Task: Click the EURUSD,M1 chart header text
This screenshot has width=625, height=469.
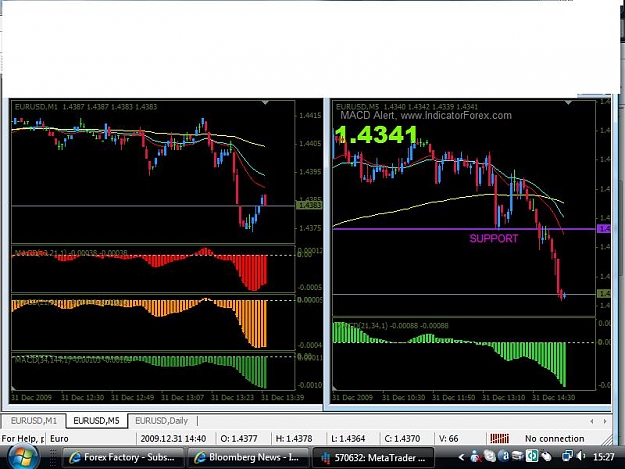Action: coord(86,107)
